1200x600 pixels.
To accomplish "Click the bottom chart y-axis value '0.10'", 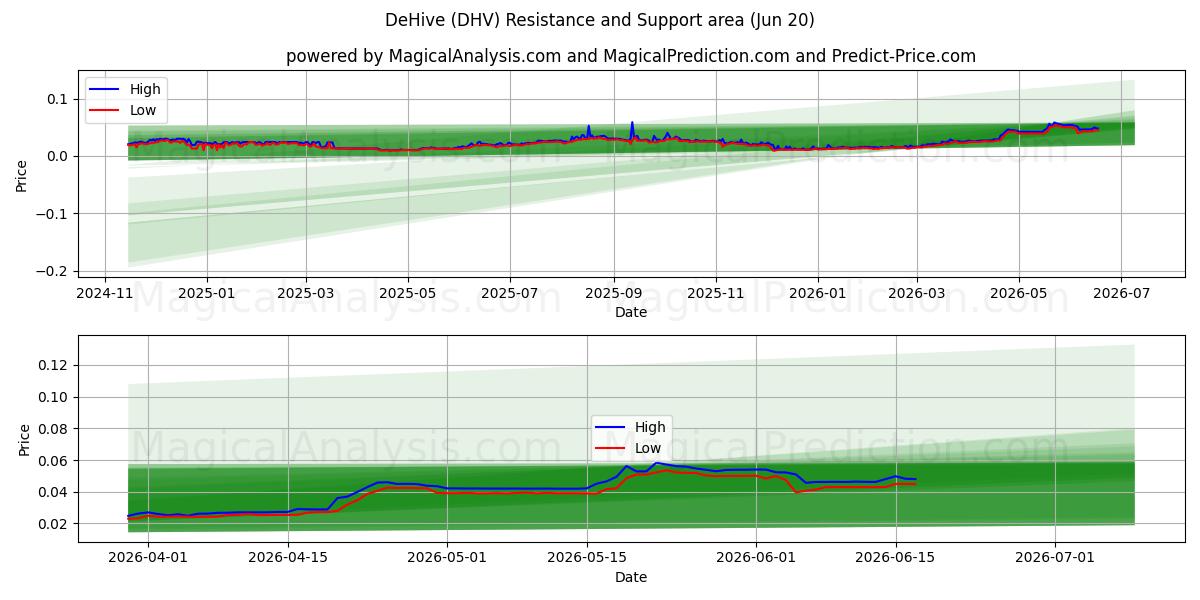I will (55, 397).
